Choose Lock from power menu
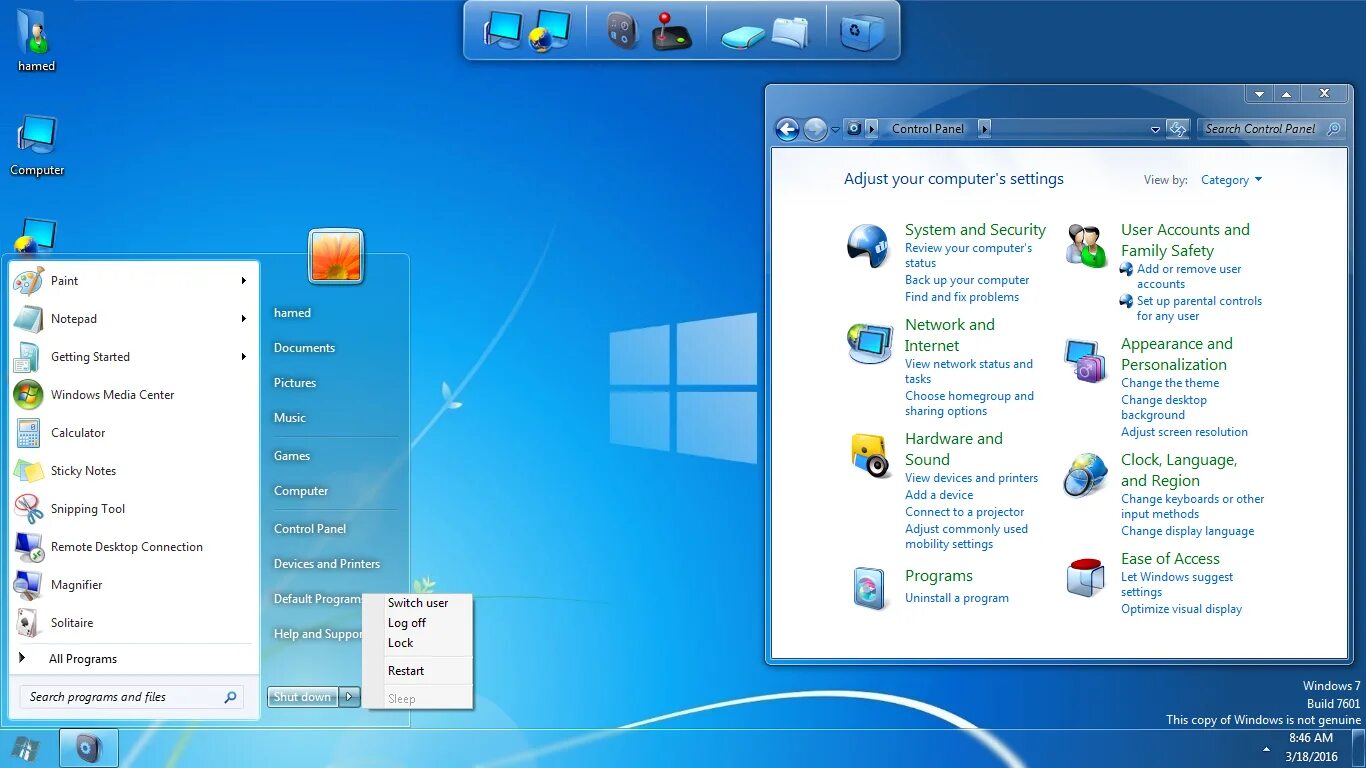Viewport: 1366px width, 768px height. (400, 643)
